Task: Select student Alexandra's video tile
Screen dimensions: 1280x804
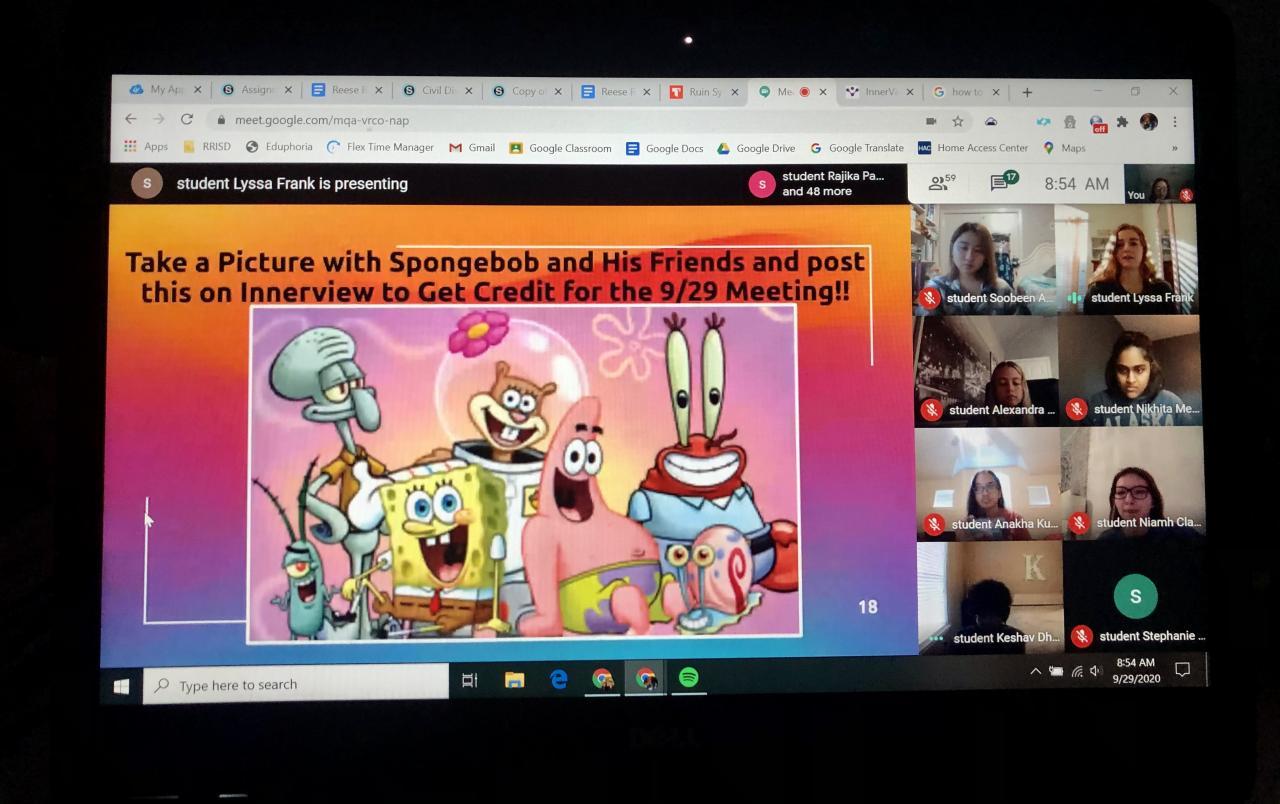Action: tap(986, 371)
